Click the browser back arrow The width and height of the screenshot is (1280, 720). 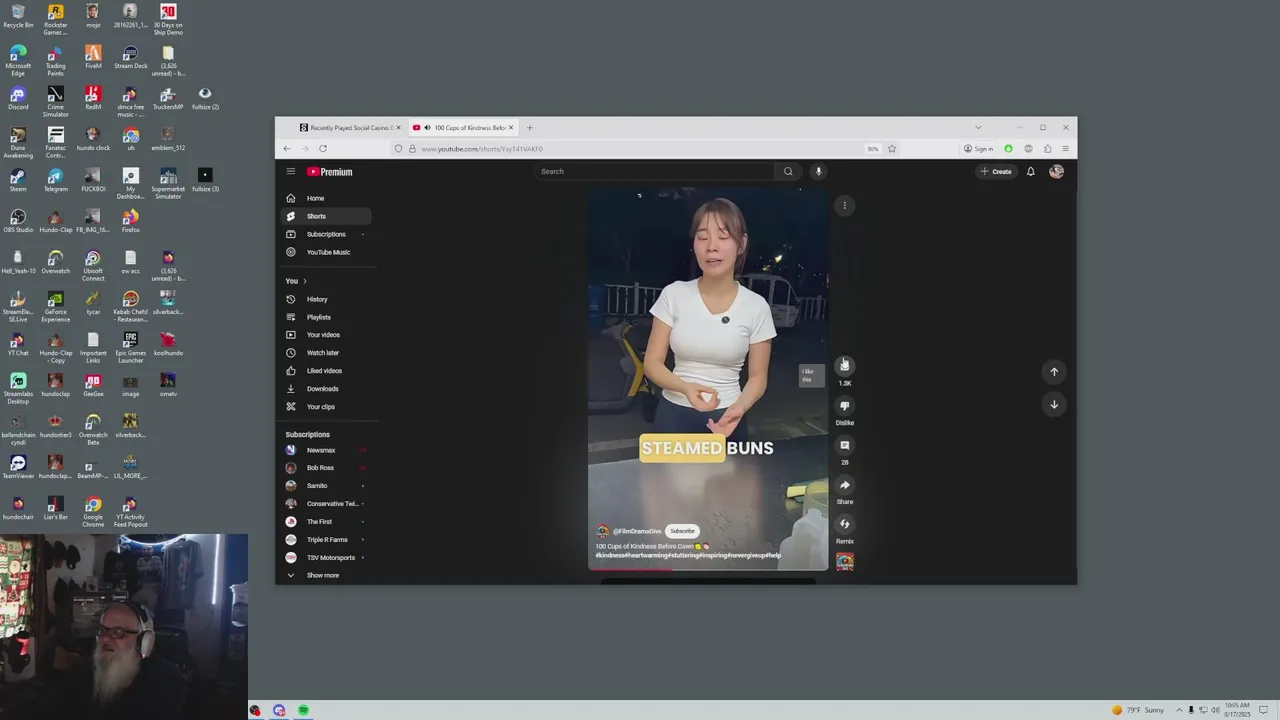point(287,149)
